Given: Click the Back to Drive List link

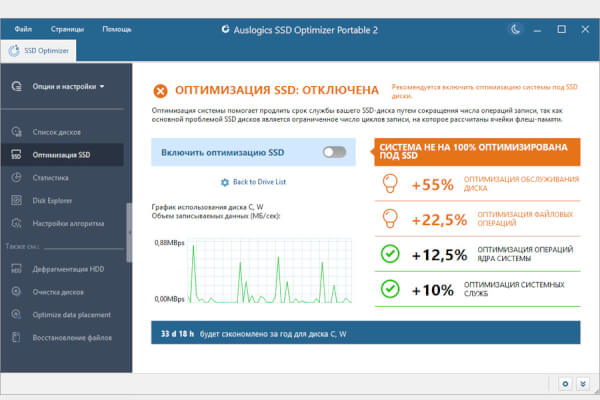Looking at the screenshot, I should point(259,182).
